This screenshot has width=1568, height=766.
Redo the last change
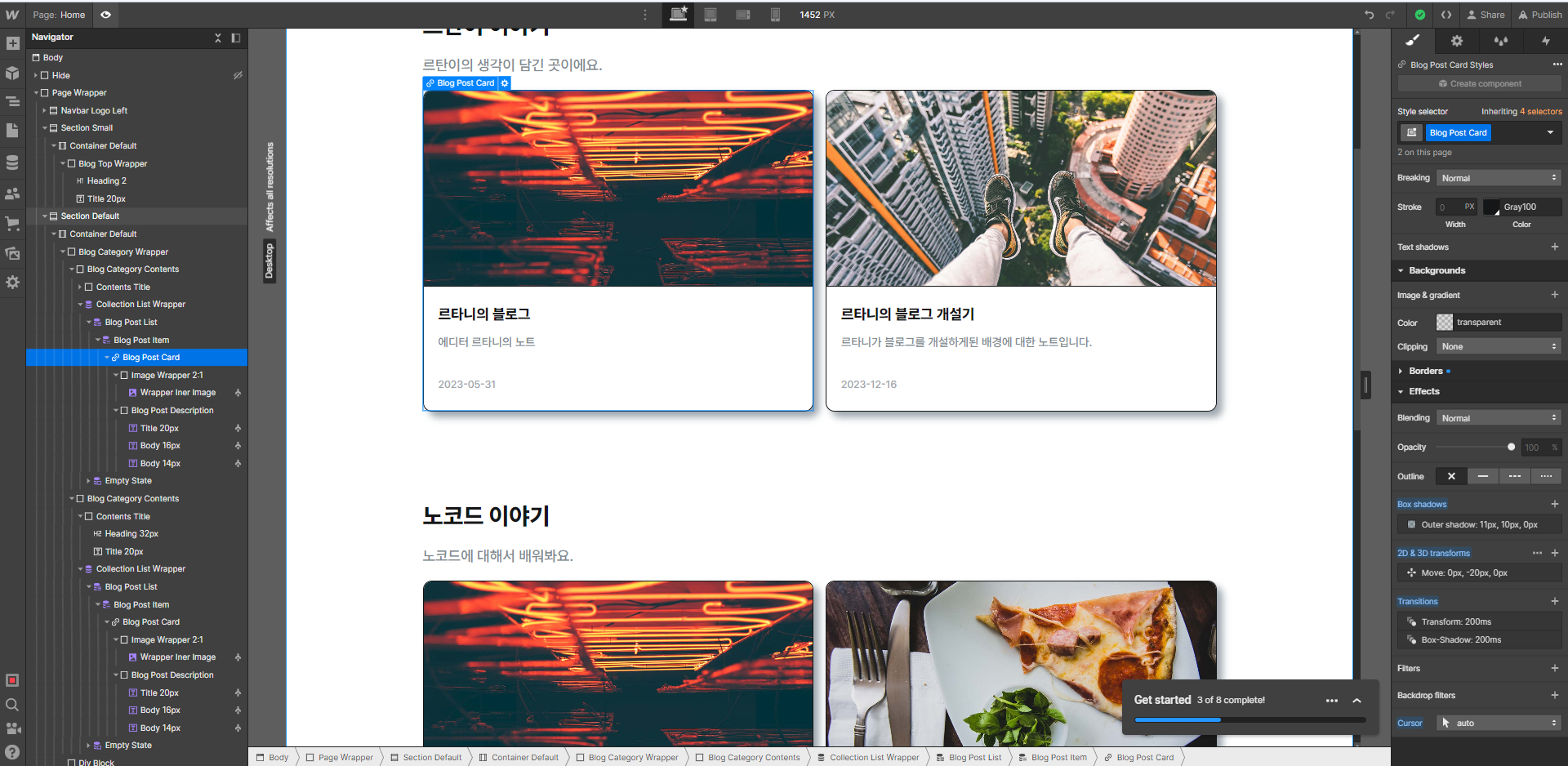click(1390, 15)
